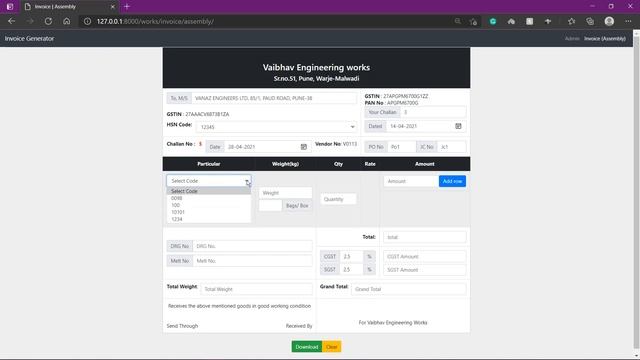The height and width of the screenshot is (360, 640).
Task: Open Invoice (Assembly) nav link
Action: 604,38
